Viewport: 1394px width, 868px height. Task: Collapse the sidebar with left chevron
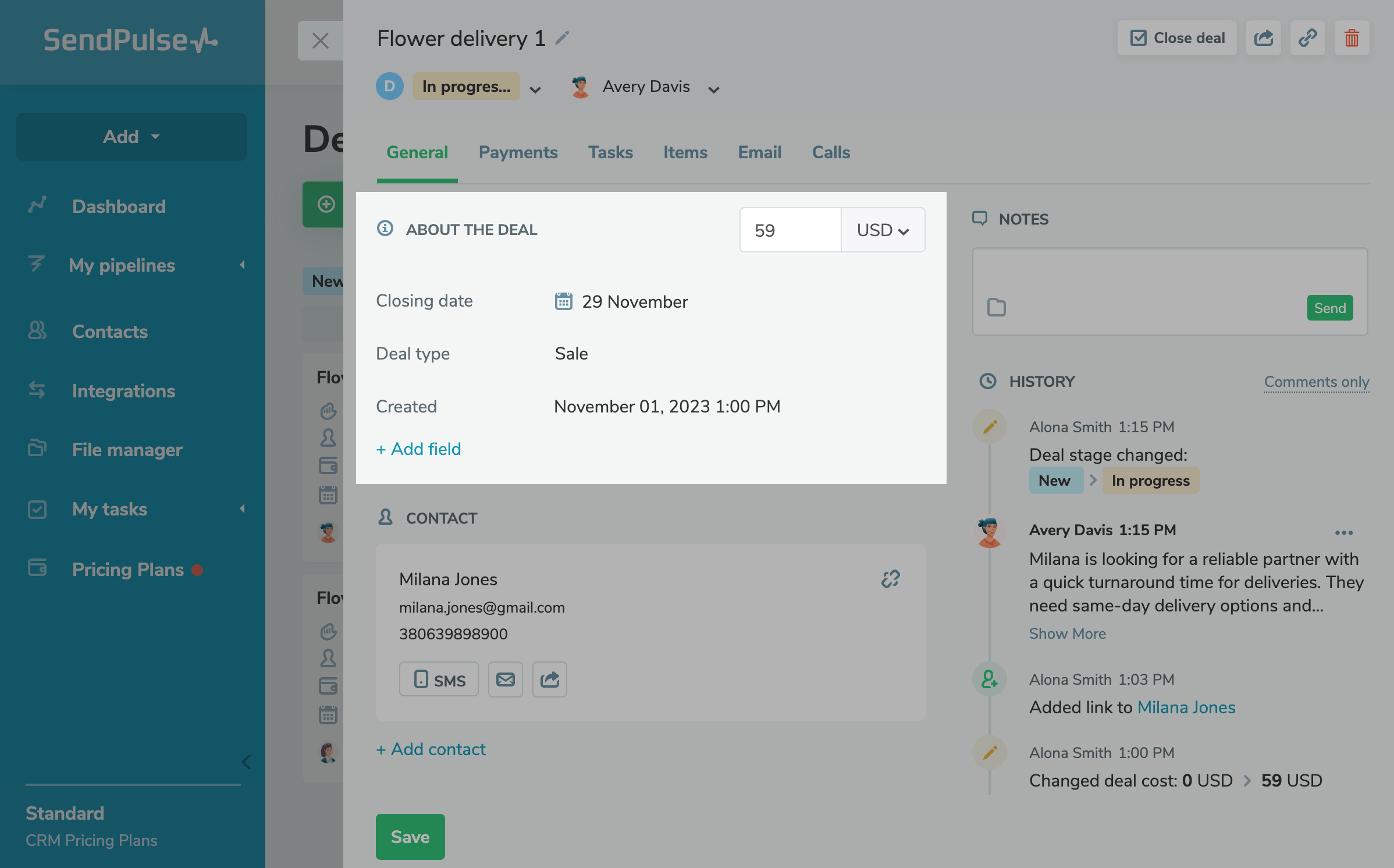(x=247, y=762)
